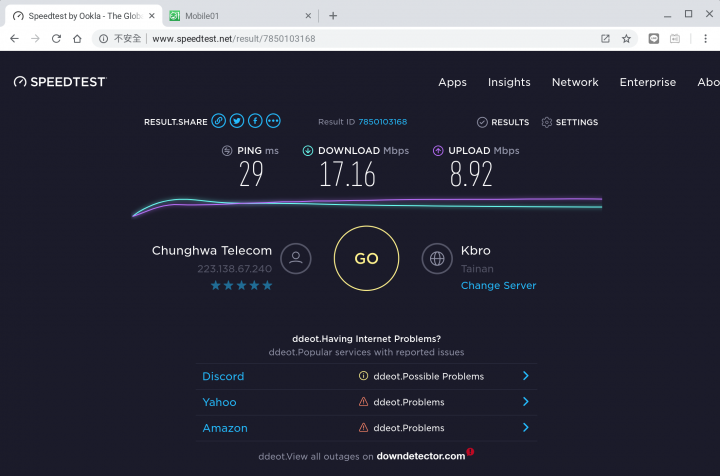Image resolution: width=720 pixels, height=476 pixels.
Task: Close the Speedtest by Ookla tab
Action: [152, 16]
